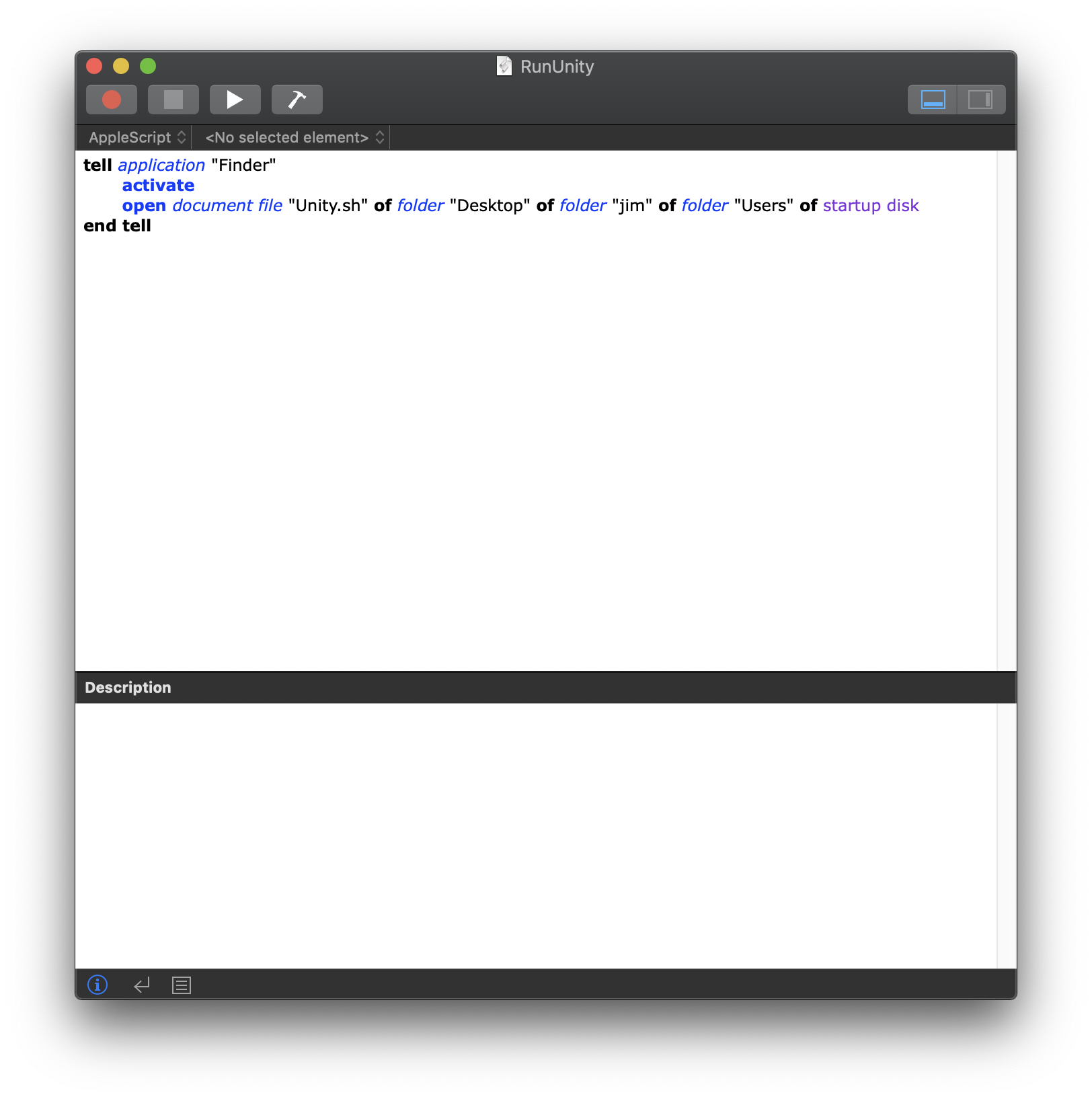Click the Description pane header
The width and height of the screenshot is (1092, 1099).
tap(546, 687)
